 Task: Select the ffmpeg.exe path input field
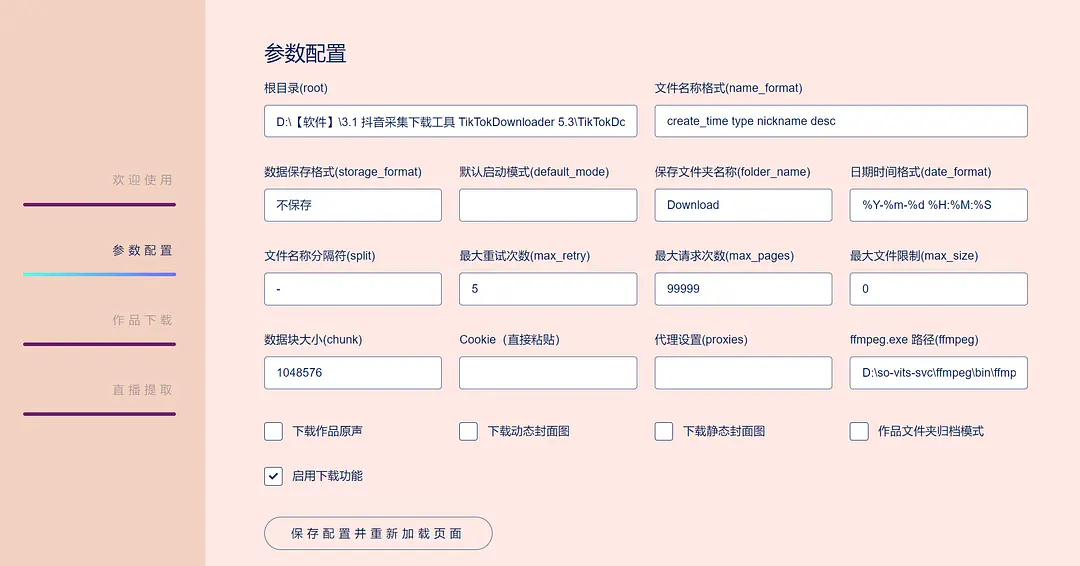[939, 373]
